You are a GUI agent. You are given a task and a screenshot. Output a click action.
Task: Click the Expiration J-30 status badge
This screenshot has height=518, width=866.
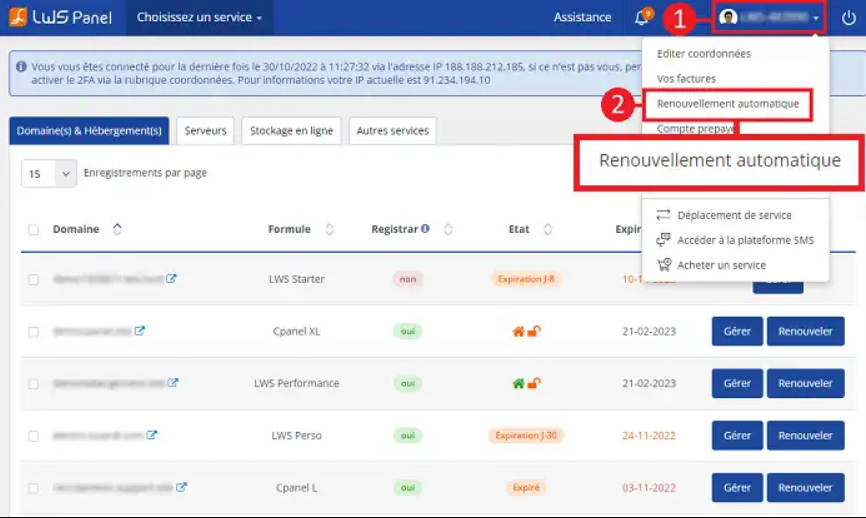526,435
